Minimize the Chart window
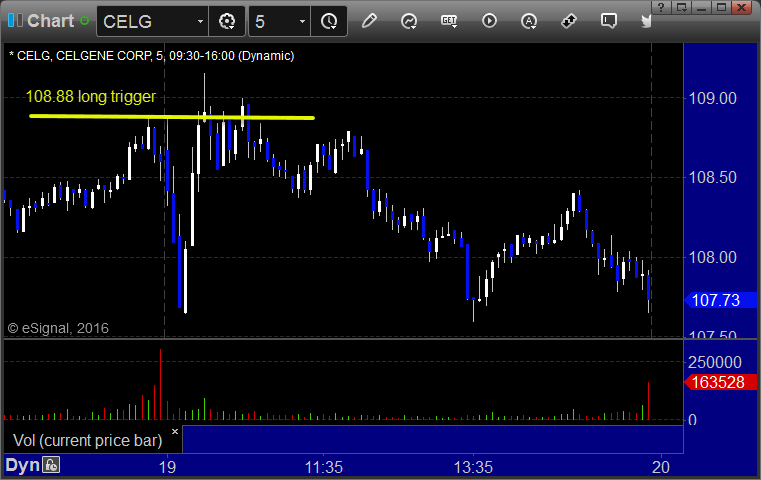This screenshot has height=480, width=761. 701,7
